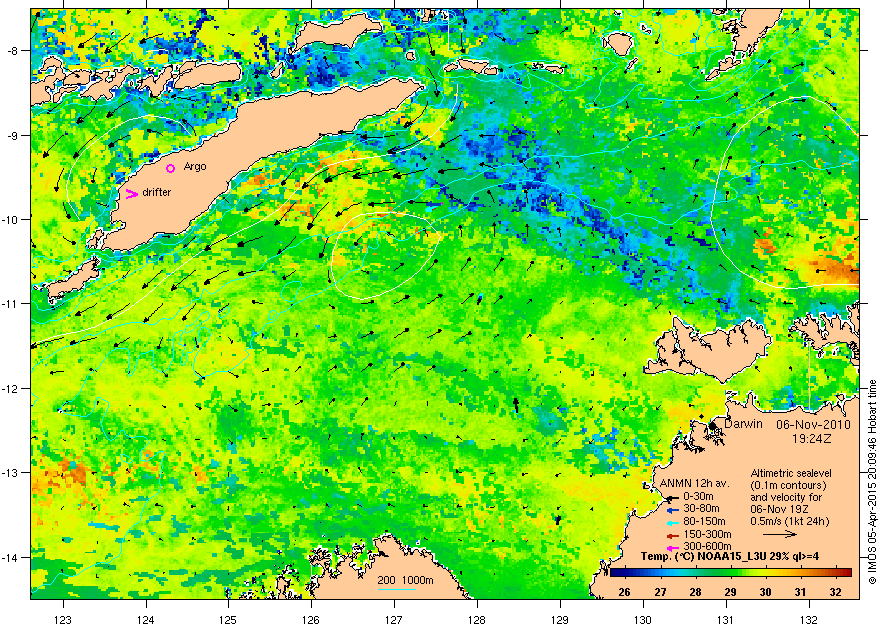
Task: Click the '-13' latitude axis label
Action: coord(11,472)
